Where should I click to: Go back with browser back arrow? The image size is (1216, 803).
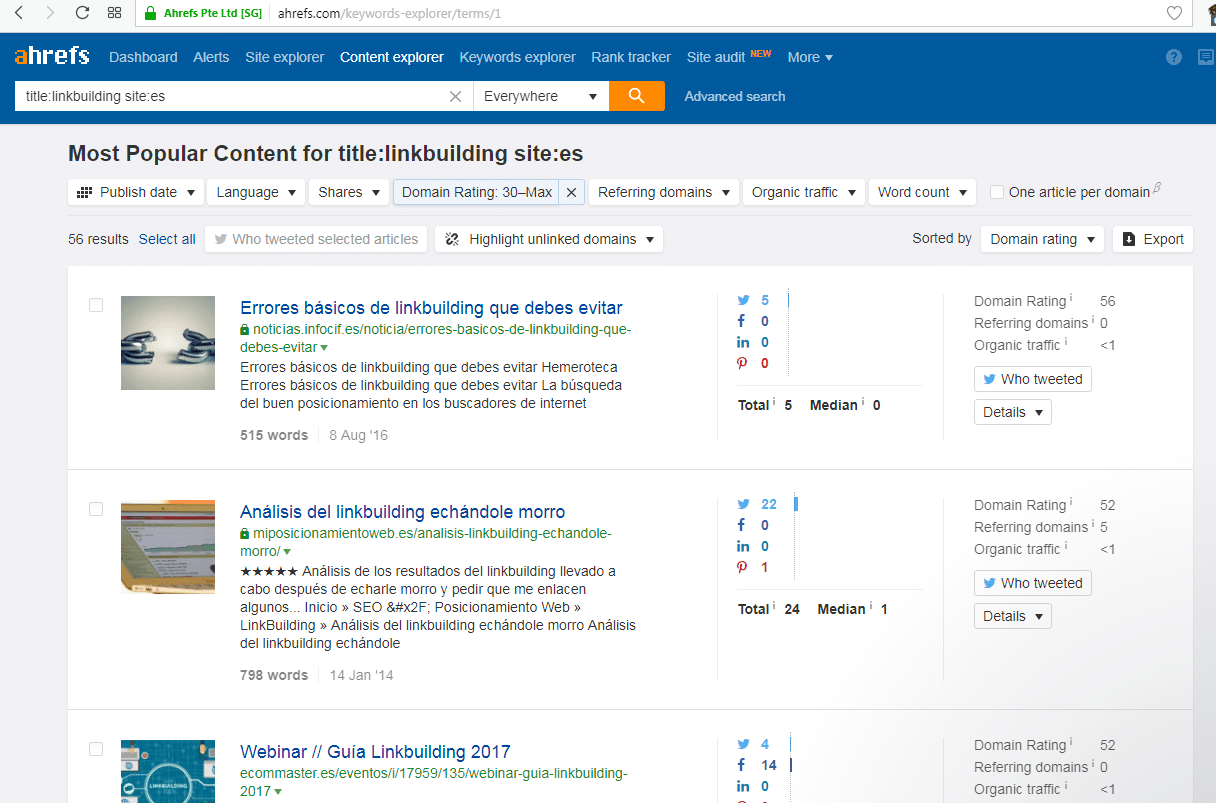18,13
